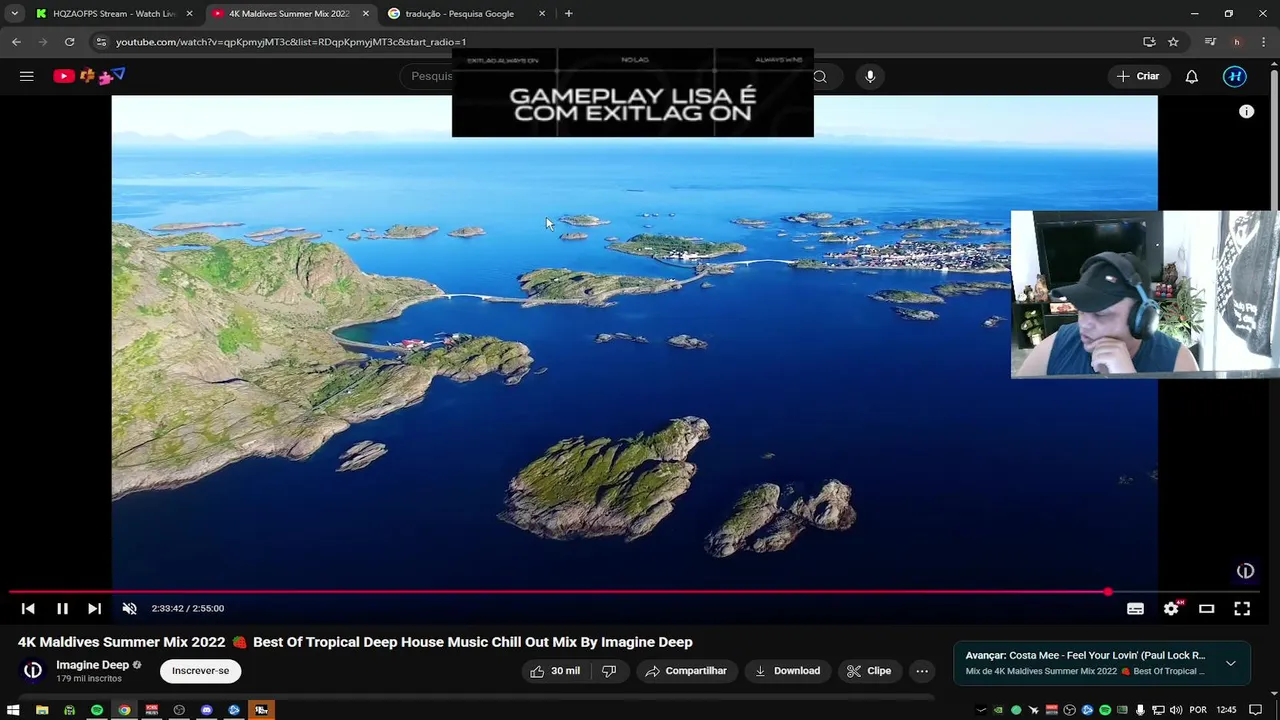Viewport: 1280px width, 720px height.
Task: Bookmark this page with star
Action: (1173, 42)
